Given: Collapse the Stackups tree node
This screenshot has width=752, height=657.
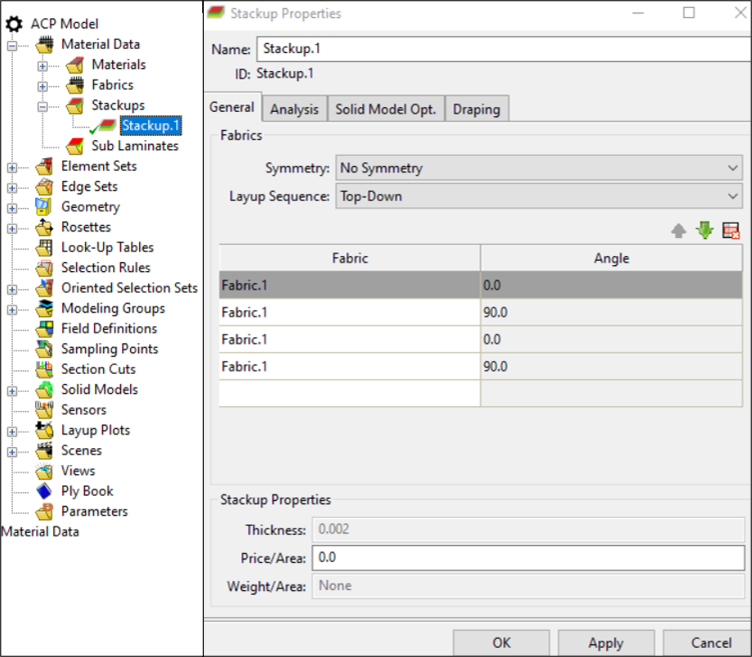Looking at the screenshot, I should coord(43,106).
